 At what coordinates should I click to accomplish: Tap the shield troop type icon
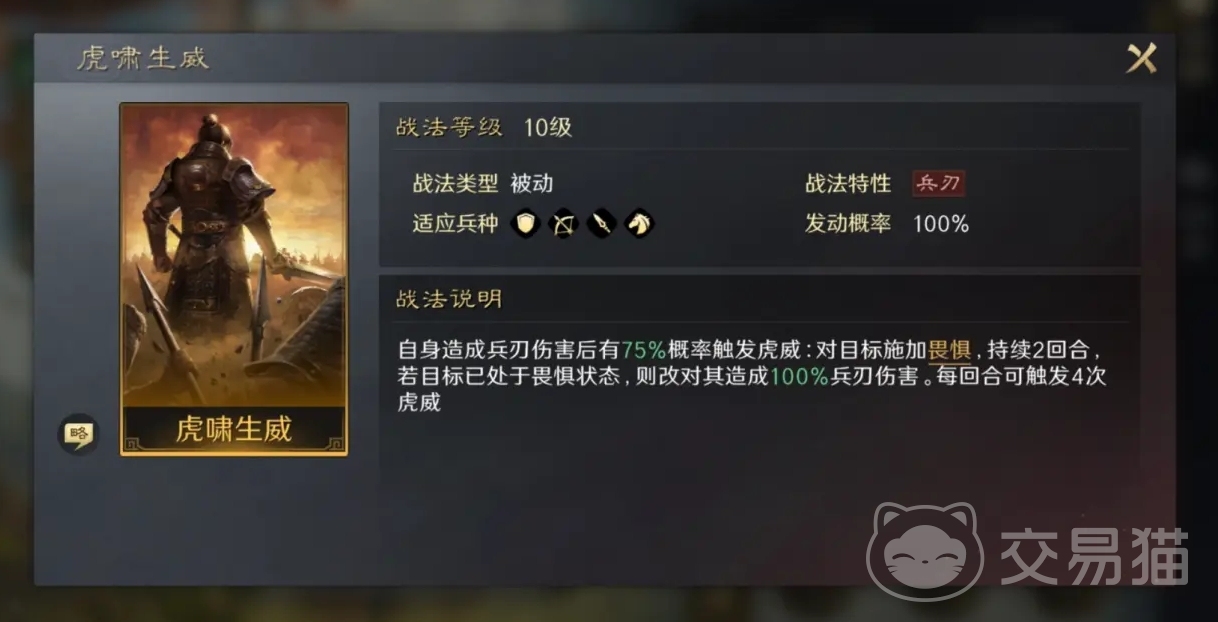[x=526, y=223]
